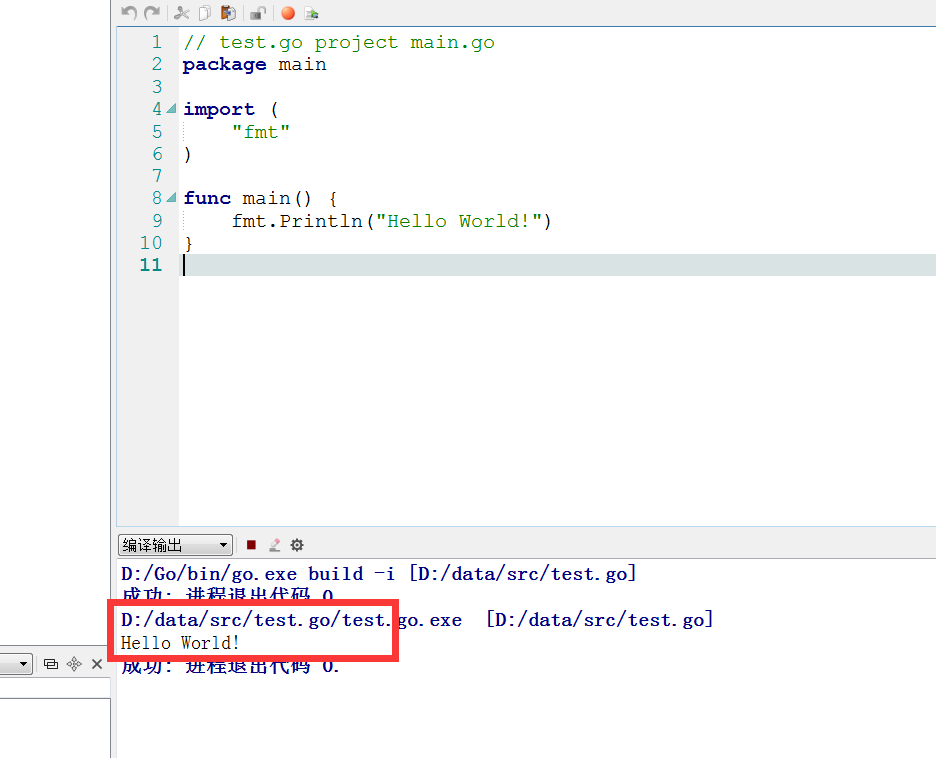Click the Paste clipboard icon

coord(228,13)
